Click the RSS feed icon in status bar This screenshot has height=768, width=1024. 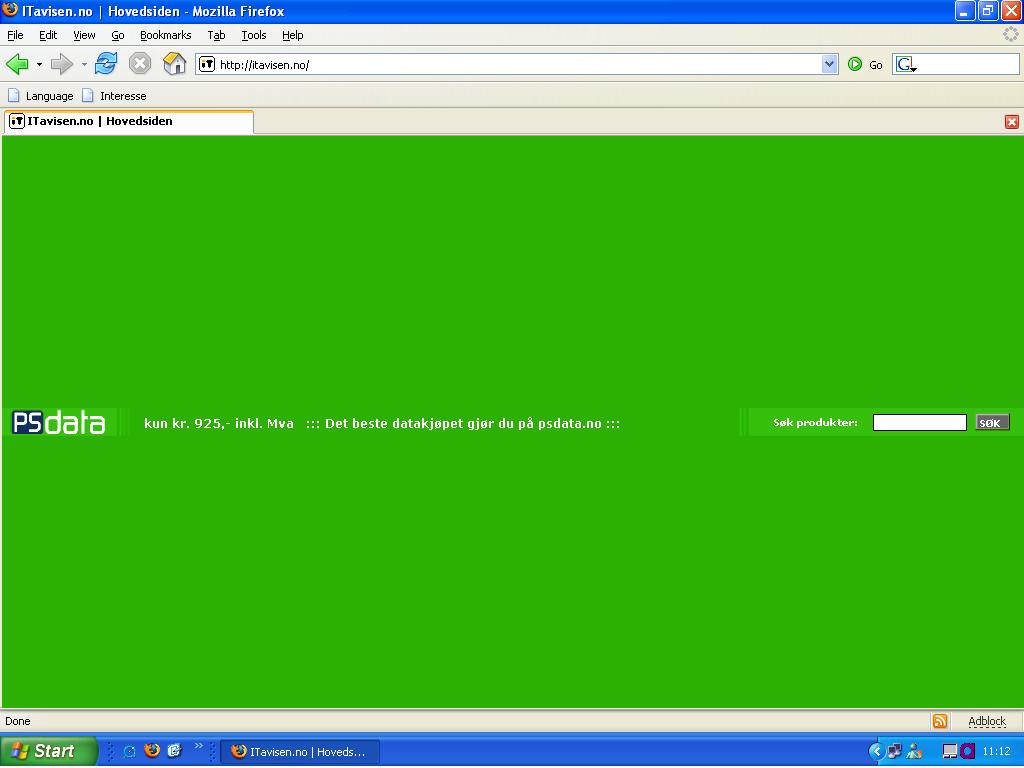(x=940, y=721)
